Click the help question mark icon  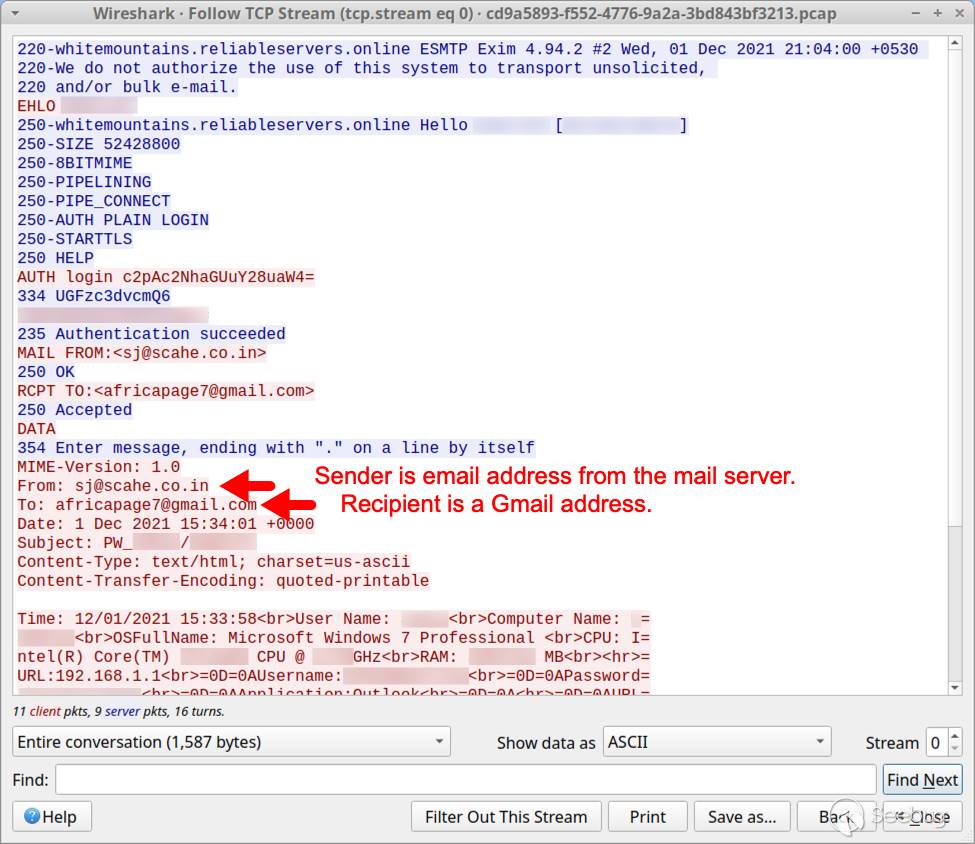(x=32, y=815)
